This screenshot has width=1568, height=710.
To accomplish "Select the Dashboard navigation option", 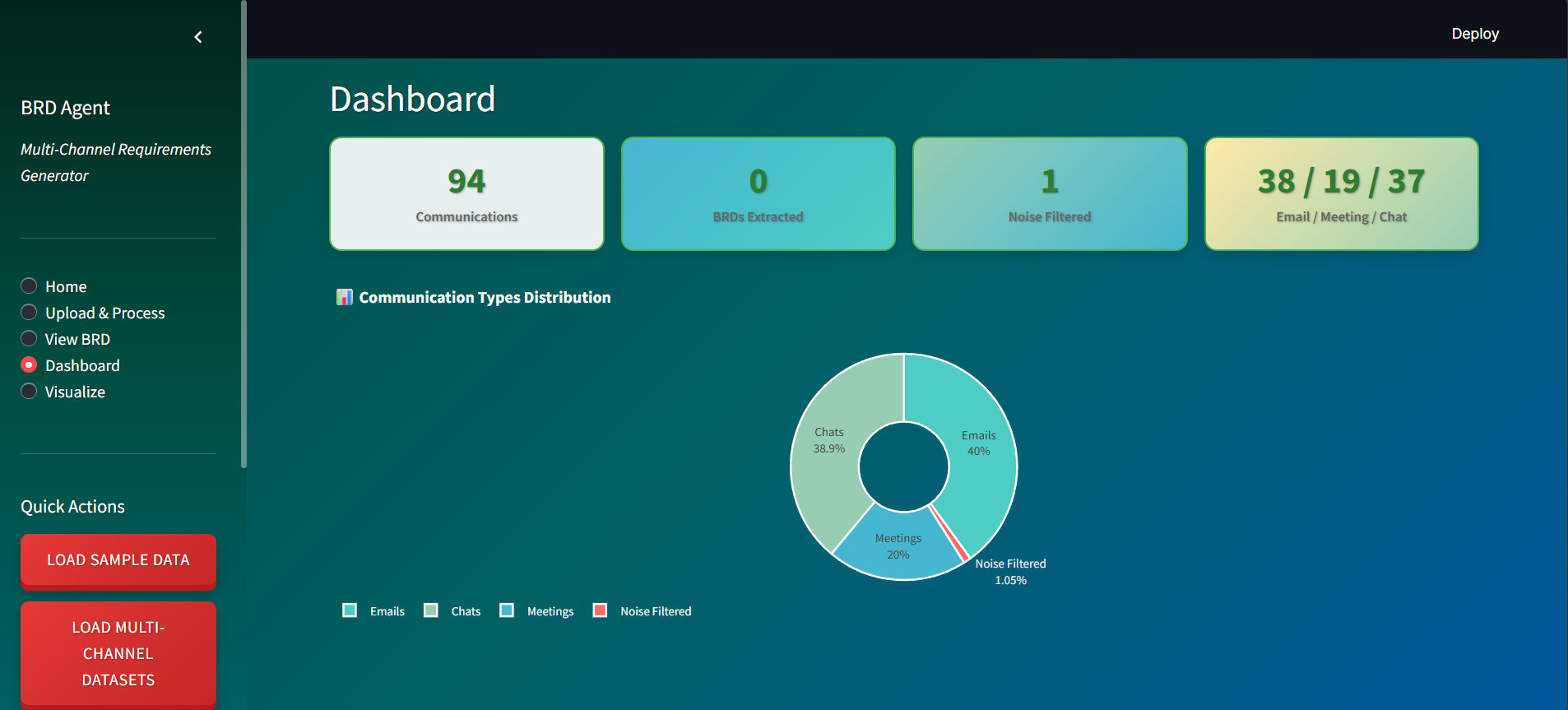I will click(x=29, y=365).
